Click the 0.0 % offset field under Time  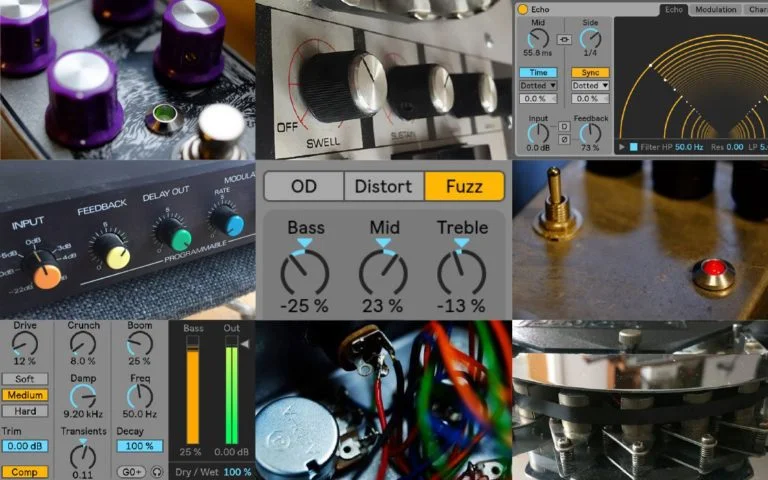click(538, 98)
